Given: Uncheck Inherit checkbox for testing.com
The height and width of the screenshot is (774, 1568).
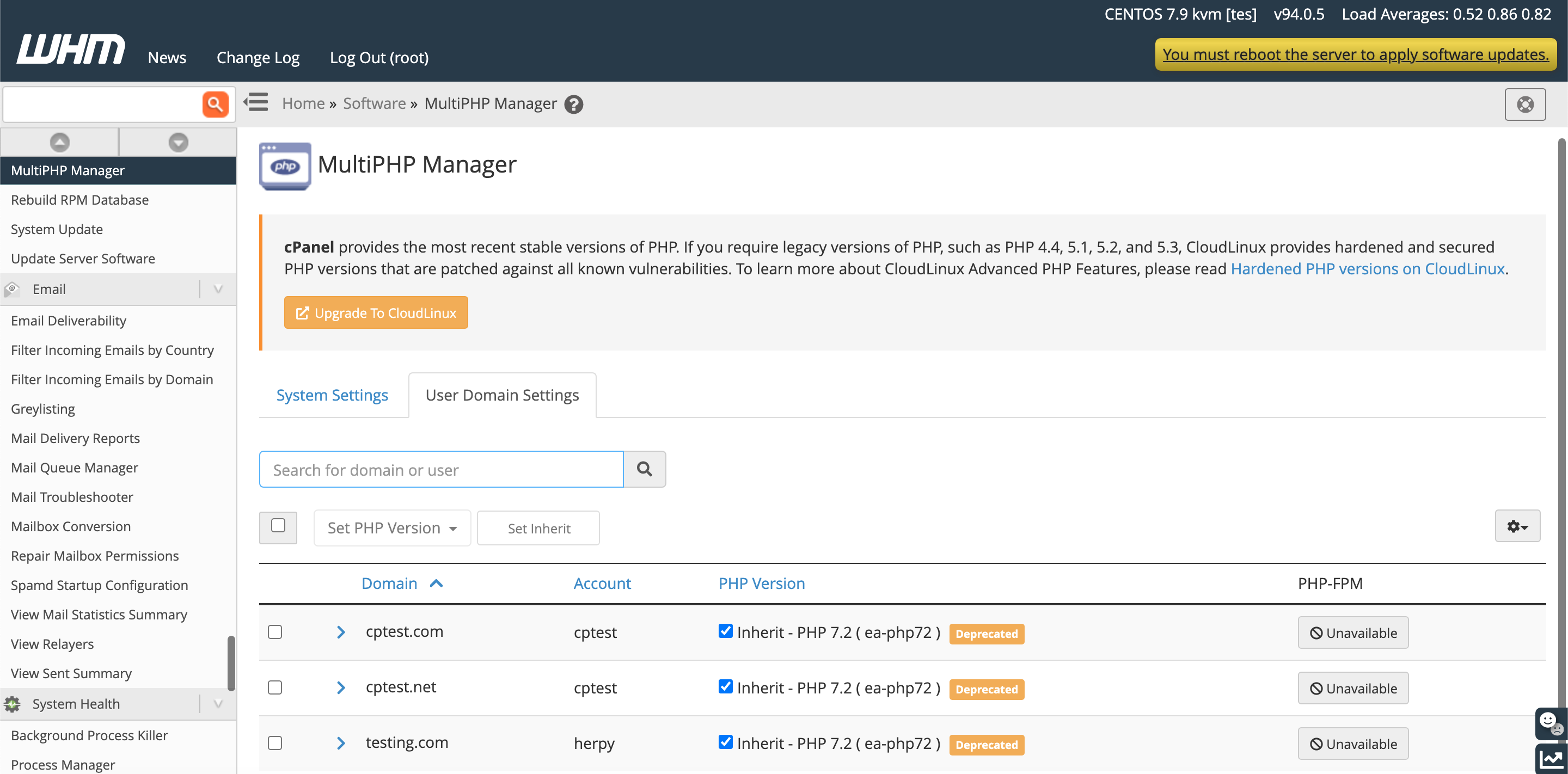Looking at the screenshot, I should (x=725, y=742).
